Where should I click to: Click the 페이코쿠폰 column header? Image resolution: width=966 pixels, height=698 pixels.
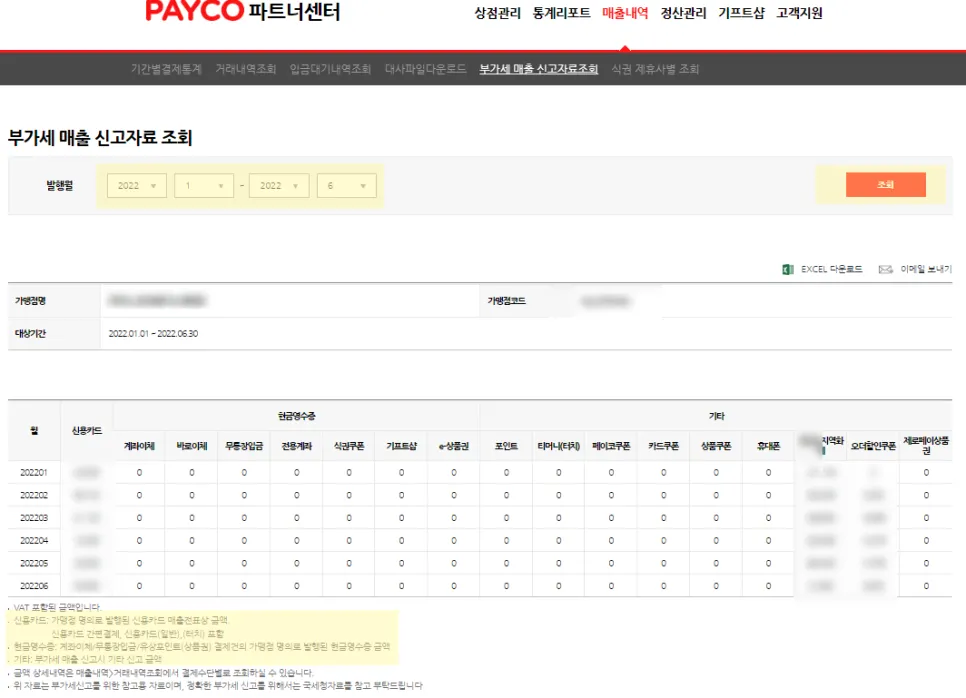tap(611, 446)
